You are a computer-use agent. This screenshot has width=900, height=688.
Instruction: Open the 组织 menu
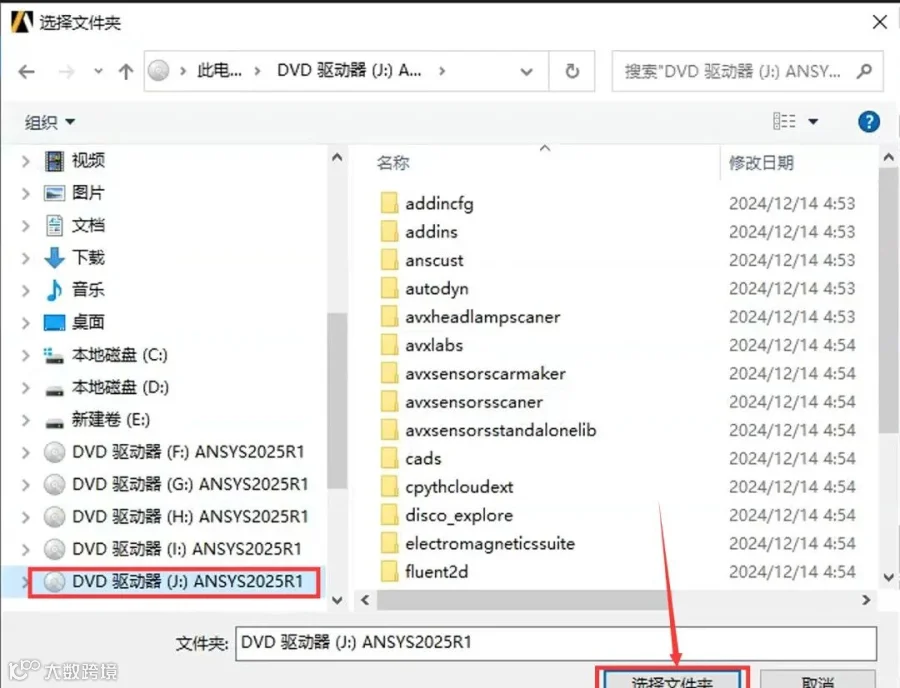49,122
